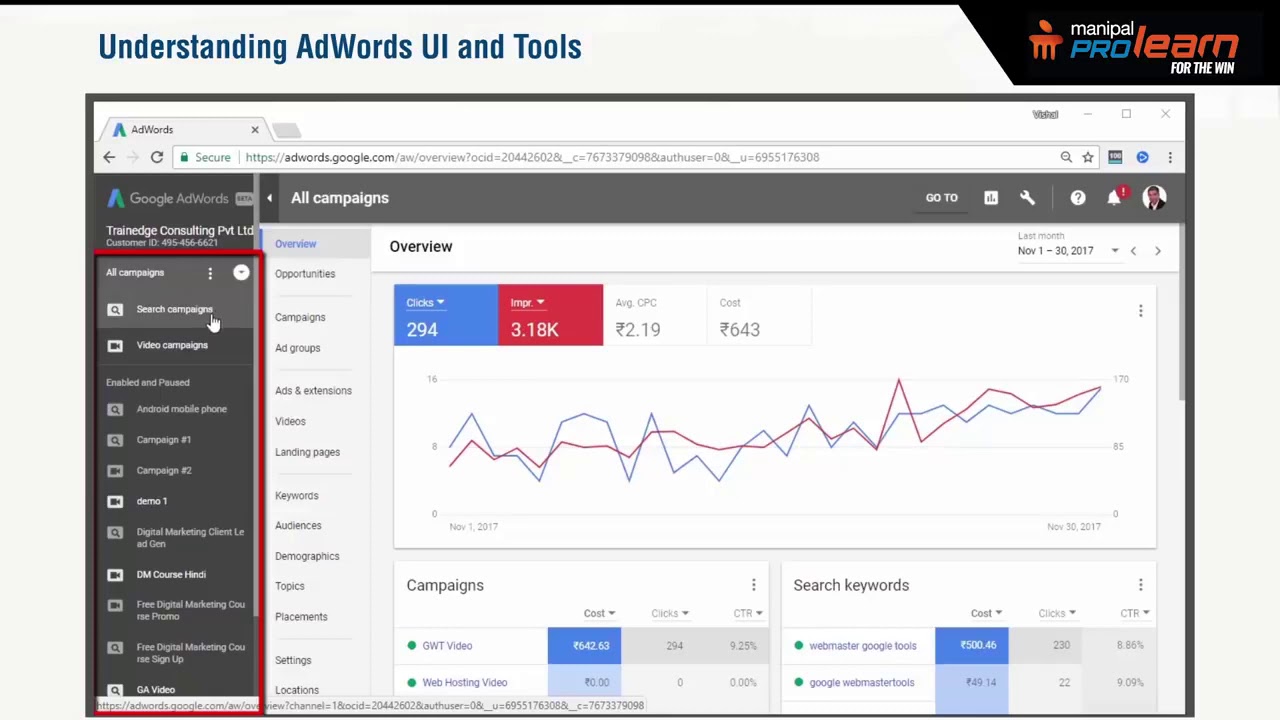Open the Videos menu item
The image size is (1280, 720).
click(290, 422)
